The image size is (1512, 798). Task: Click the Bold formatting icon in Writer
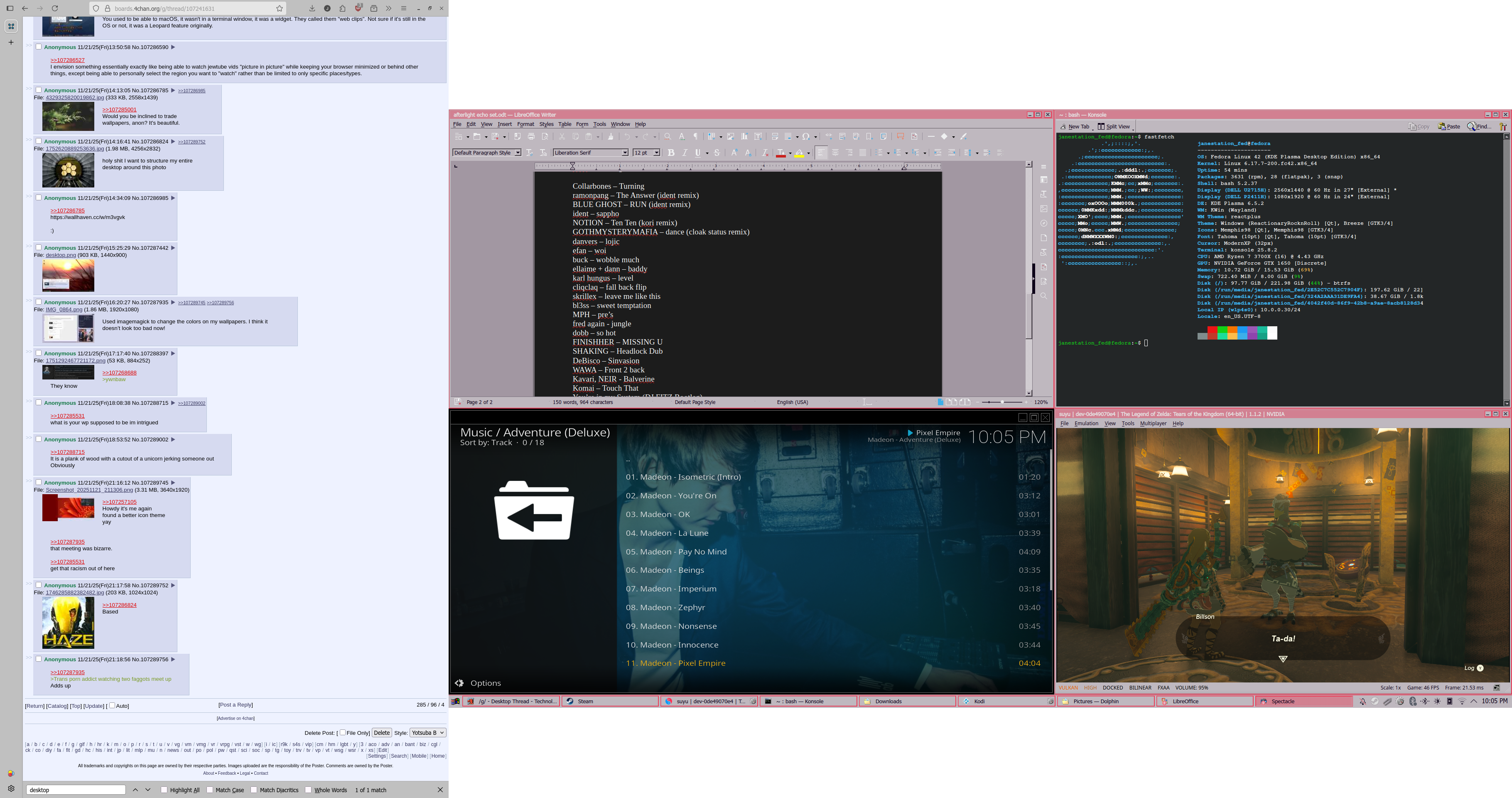click(x=671, y=153)
